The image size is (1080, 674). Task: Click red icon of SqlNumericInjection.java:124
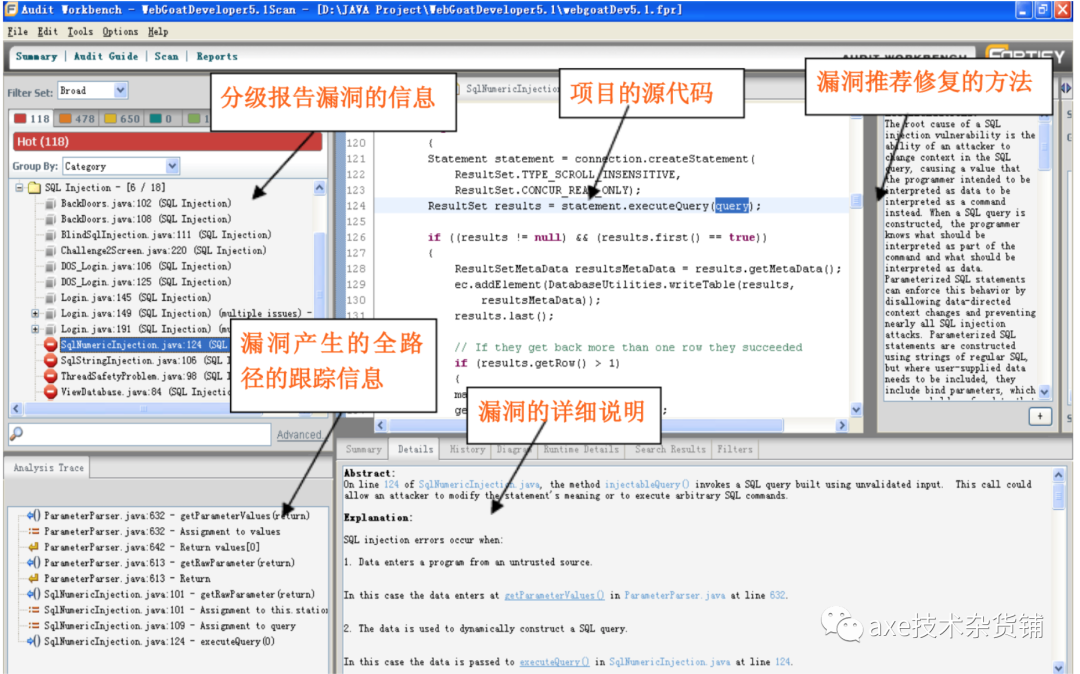coord(50,344)
